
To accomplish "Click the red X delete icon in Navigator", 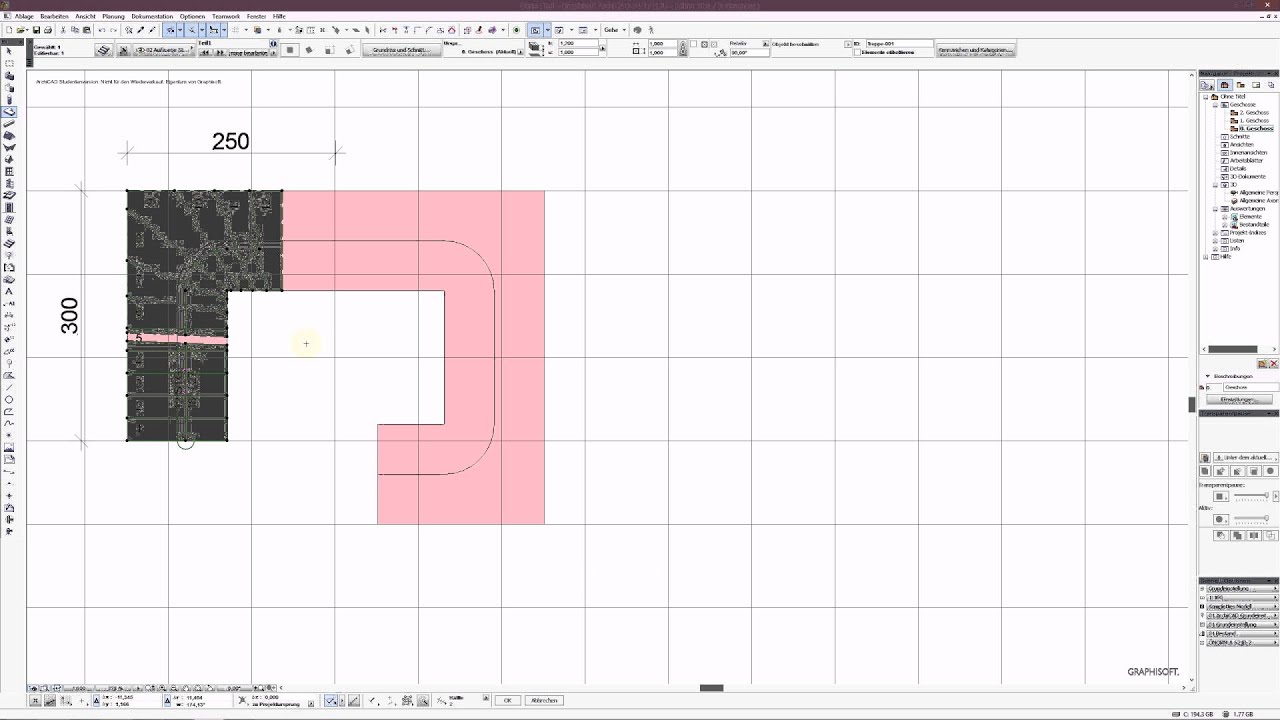I will (1274, 364).
